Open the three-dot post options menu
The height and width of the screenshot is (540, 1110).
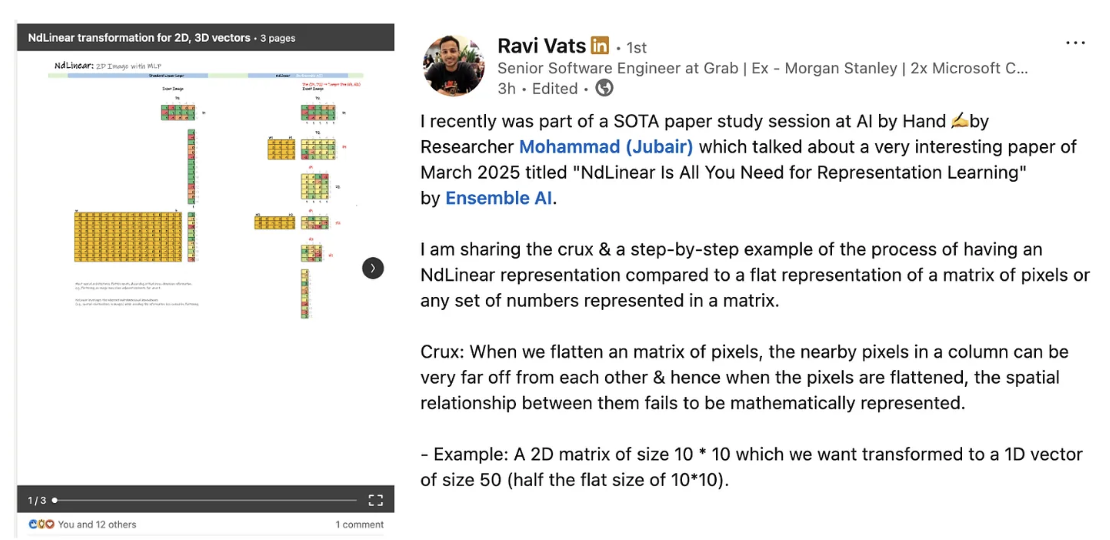click(1075, 42)
